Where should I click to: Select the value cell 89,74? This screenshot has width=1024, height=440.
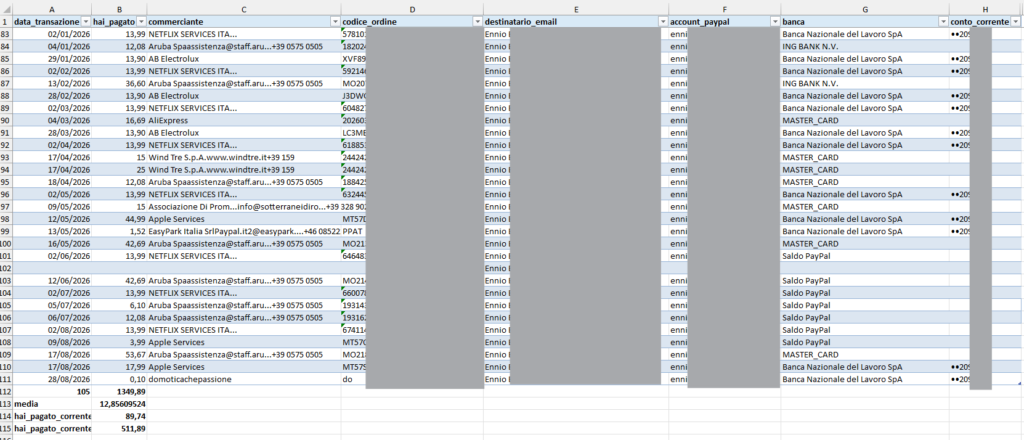tap(120, 416)
